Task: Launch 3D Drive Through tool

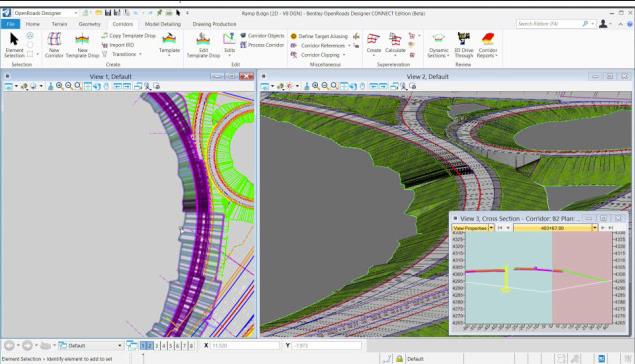Action: [464, 45]
